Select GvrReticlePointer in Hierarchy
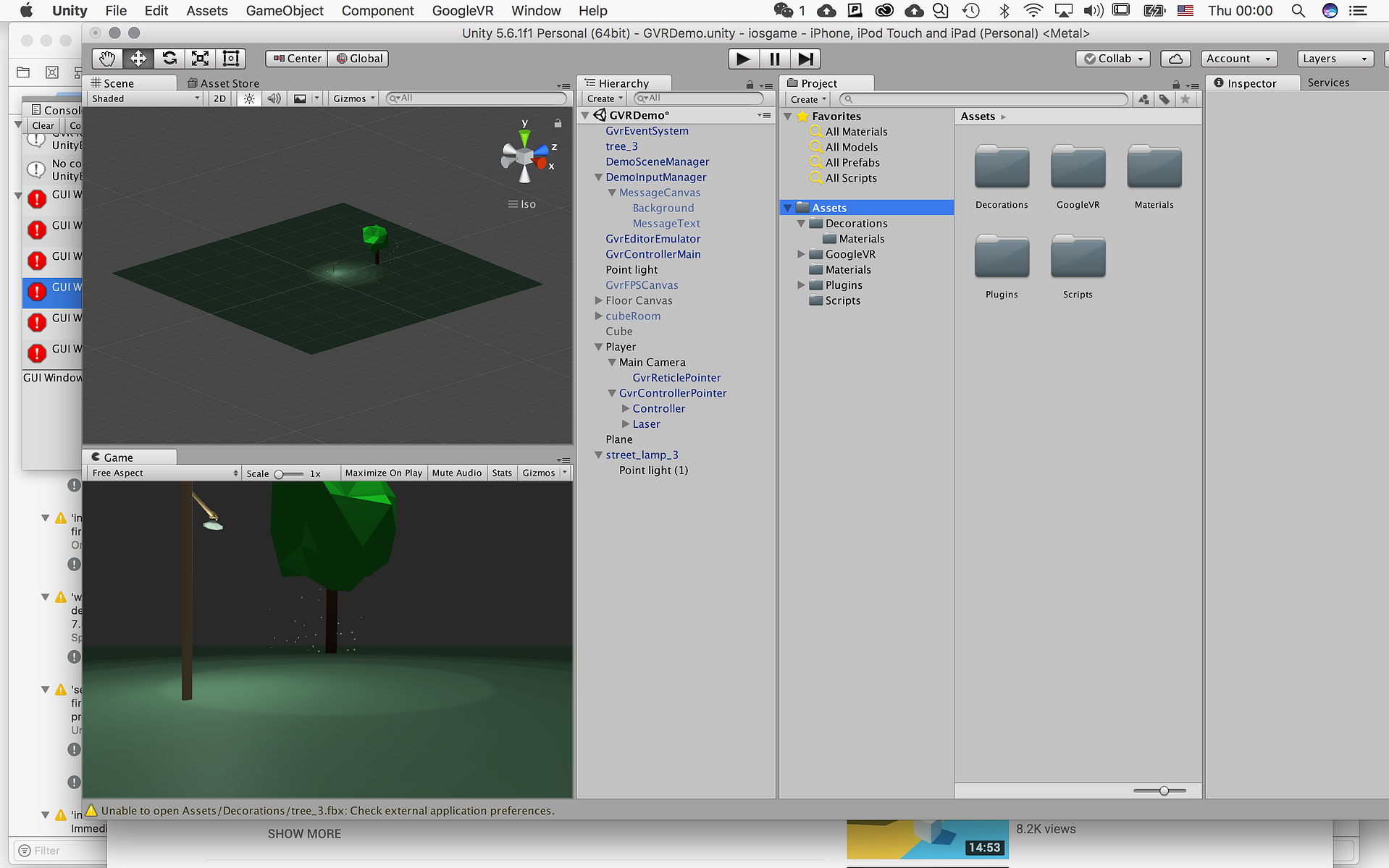 [676, 378]
